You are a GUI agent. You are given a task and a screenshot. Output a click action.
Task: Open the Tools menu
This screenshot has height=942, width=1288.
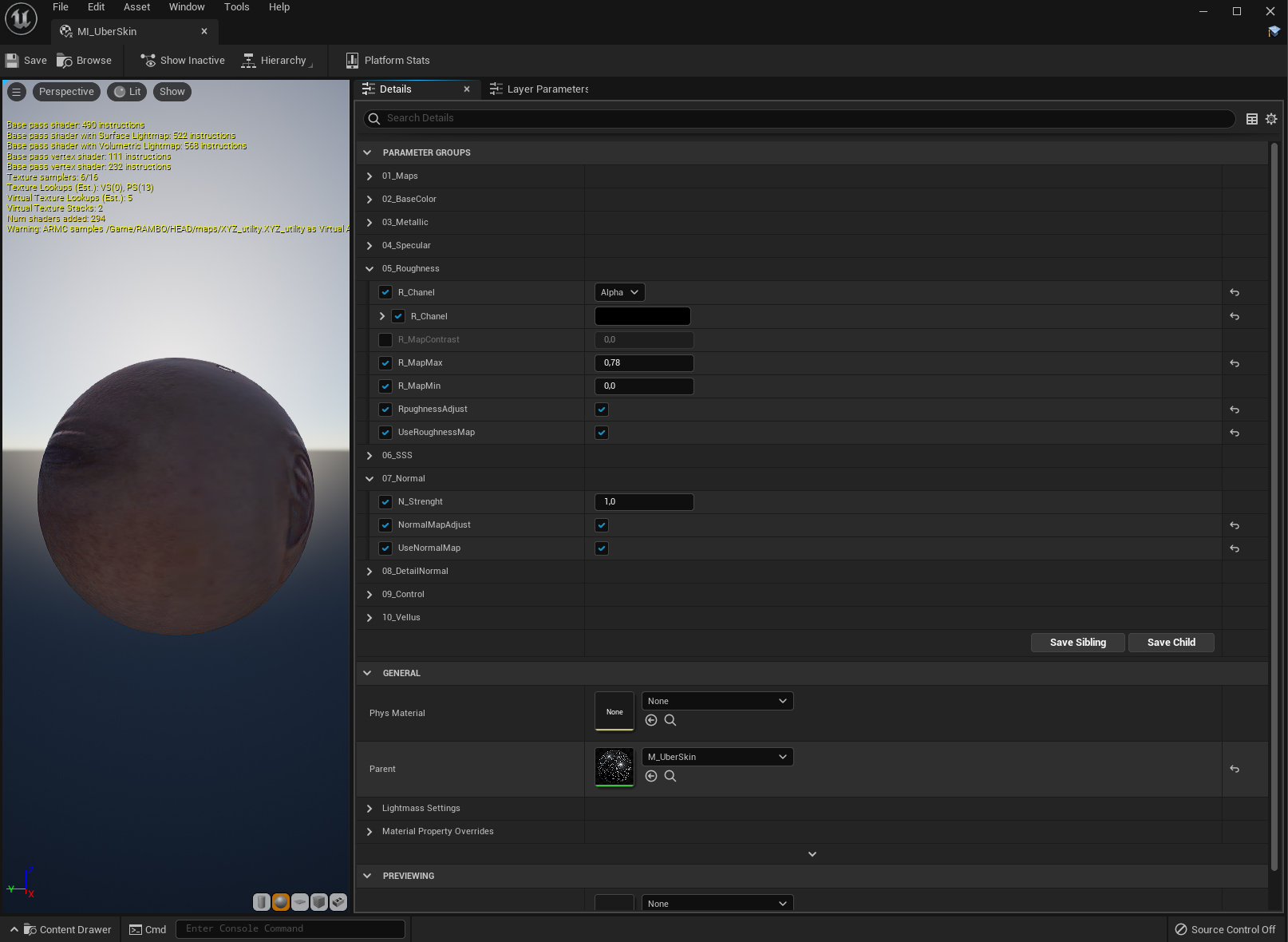click(236, 7)
